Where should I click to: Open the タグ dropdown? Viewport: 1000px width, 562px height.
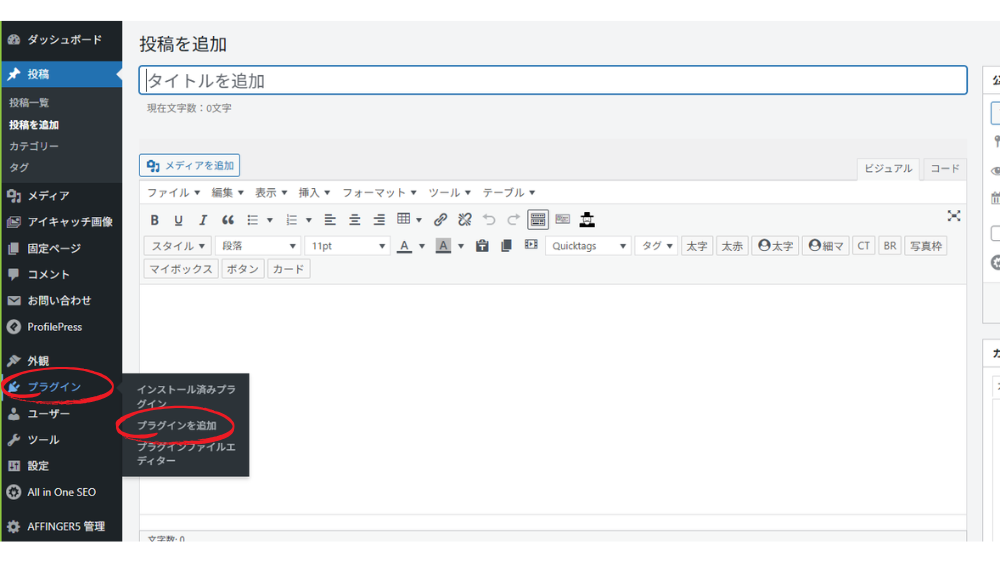coord(656,246)
